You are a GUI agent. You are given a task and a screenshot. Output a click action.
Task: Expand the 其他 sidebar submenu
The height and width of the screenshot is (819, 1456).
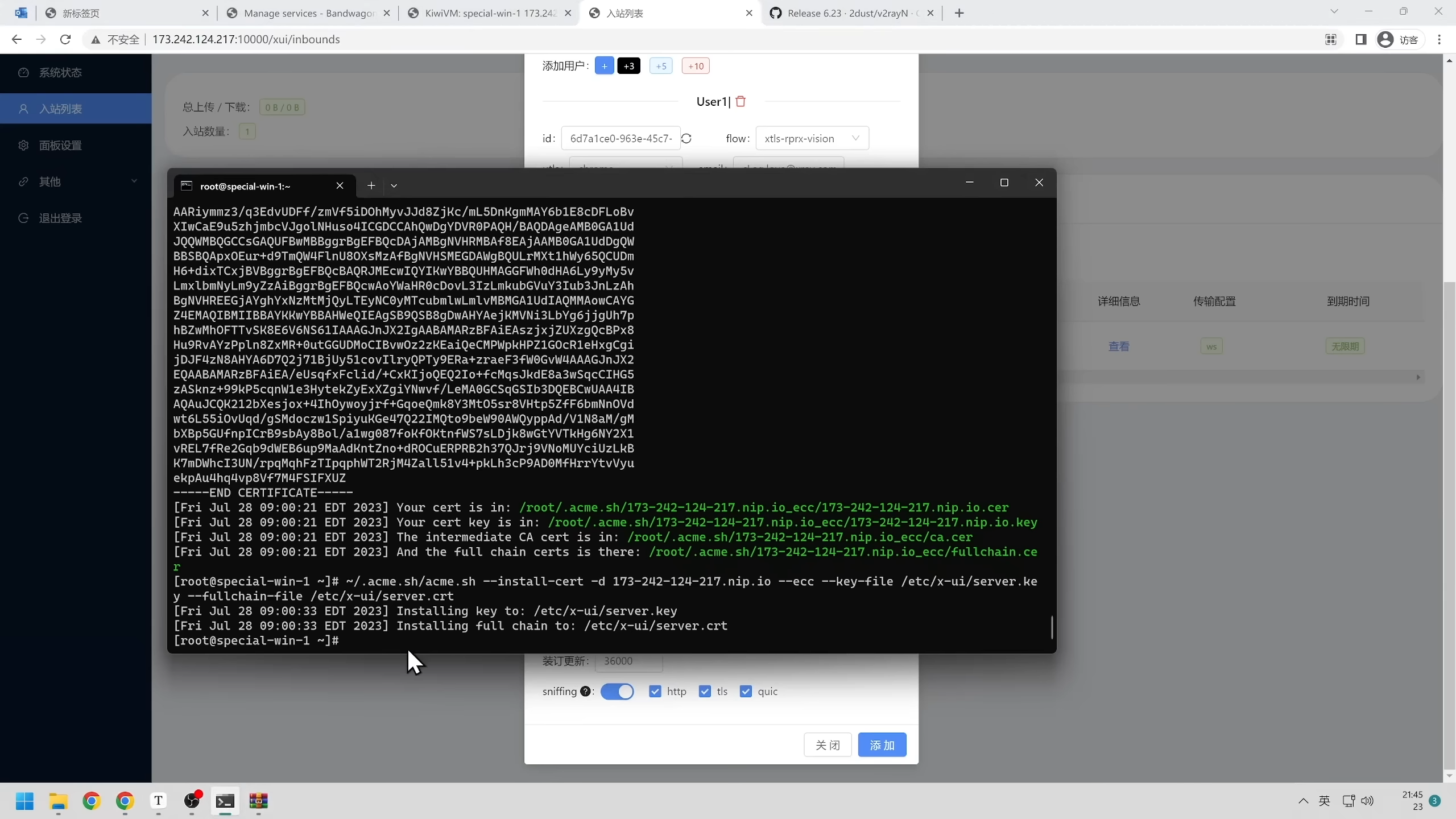click(x=76, y=181)
